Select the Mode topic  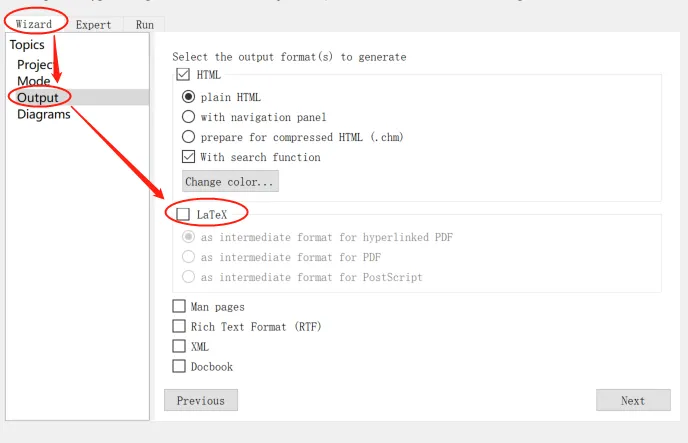tap(34, 81)
